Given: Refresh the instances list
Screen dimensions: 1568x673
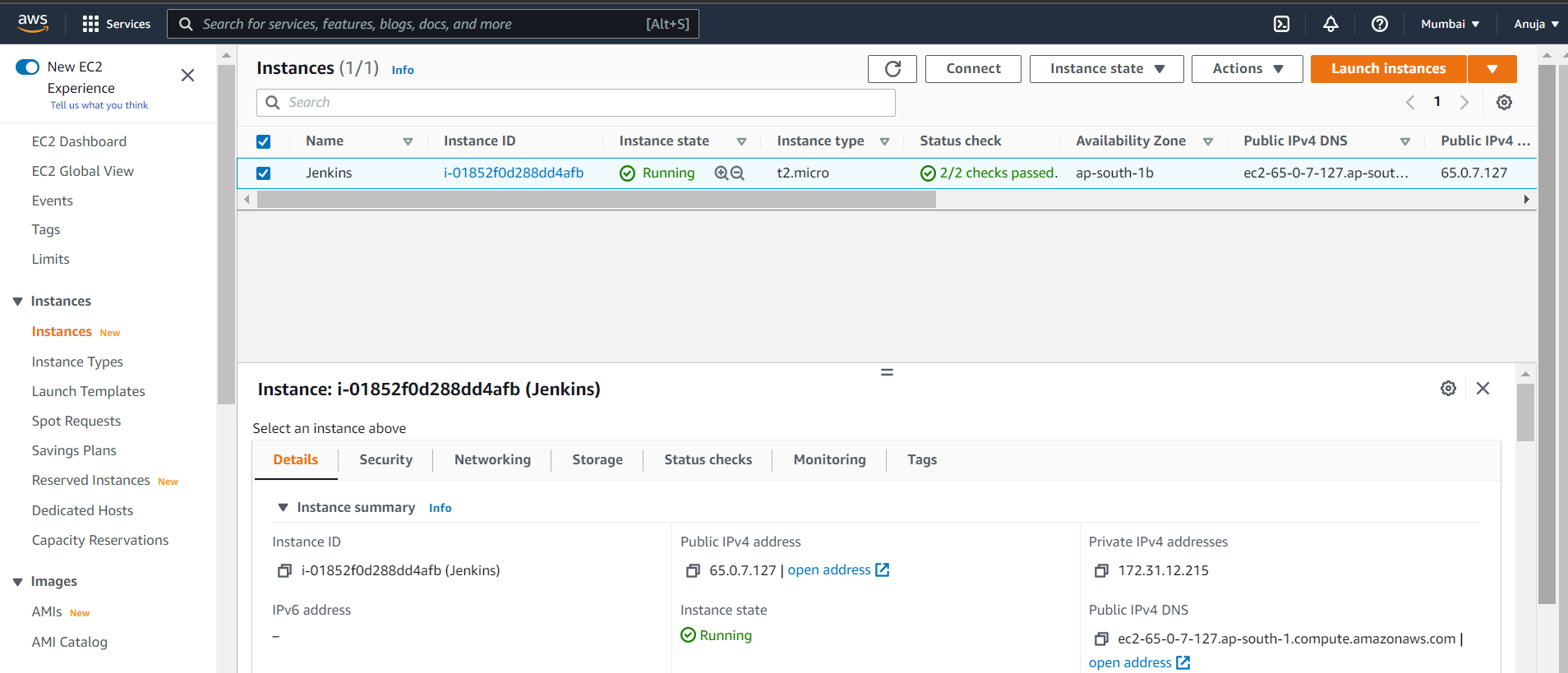Looking at the screenshot, I should coord(892,69).
